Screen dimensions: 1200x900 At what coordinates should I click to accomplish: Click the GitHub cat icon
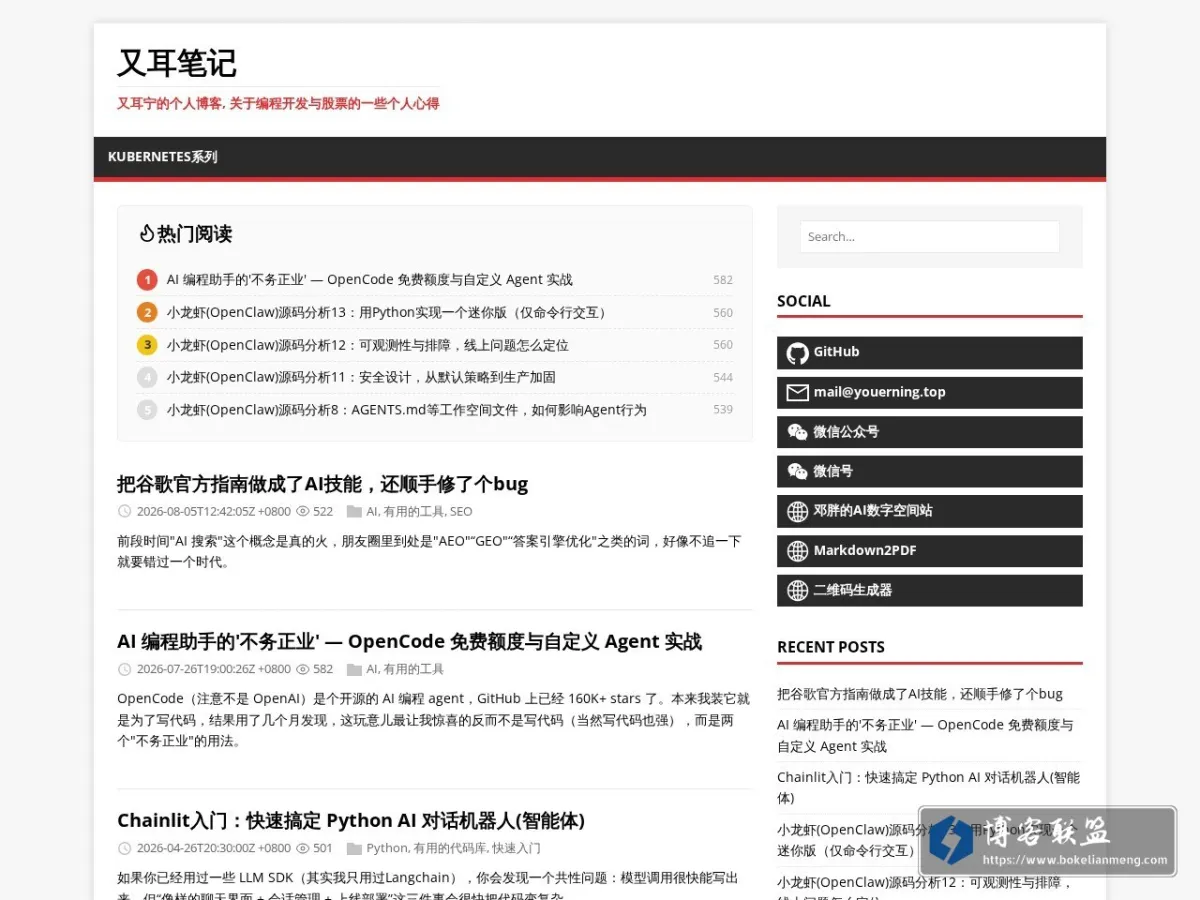797,353
